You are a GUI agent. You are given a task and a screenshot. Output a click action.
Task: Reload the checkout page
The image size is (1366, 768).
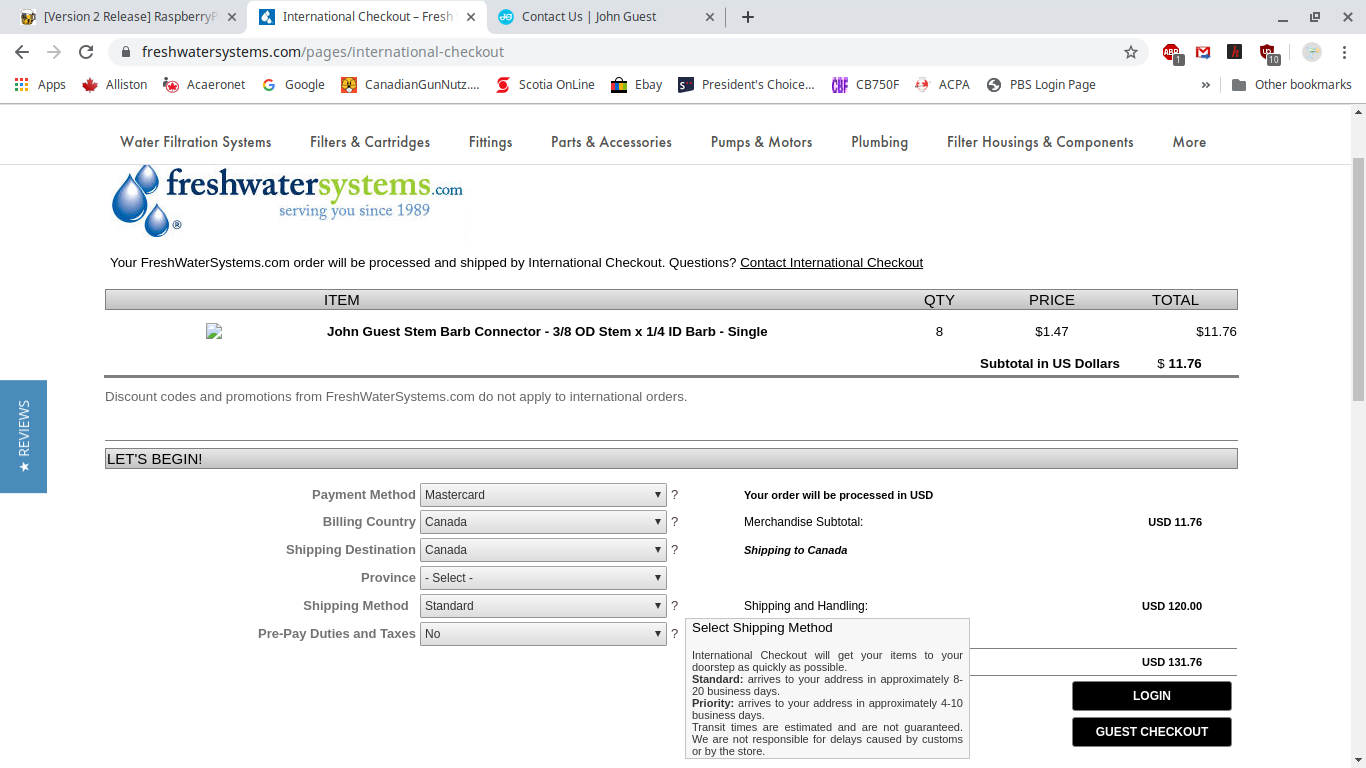[86, 52]
